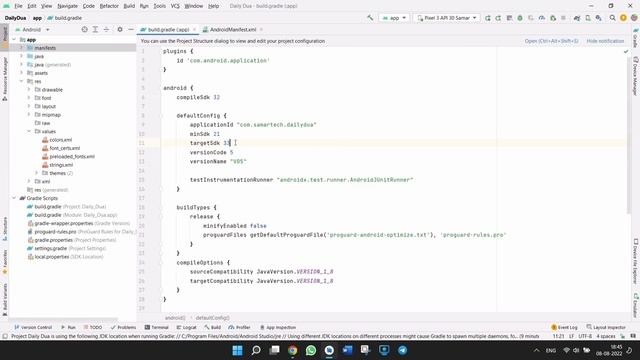The width and height of the screenshot is (640, 360).
Task: Click Hide notification link
Action: tap(605, 41)
